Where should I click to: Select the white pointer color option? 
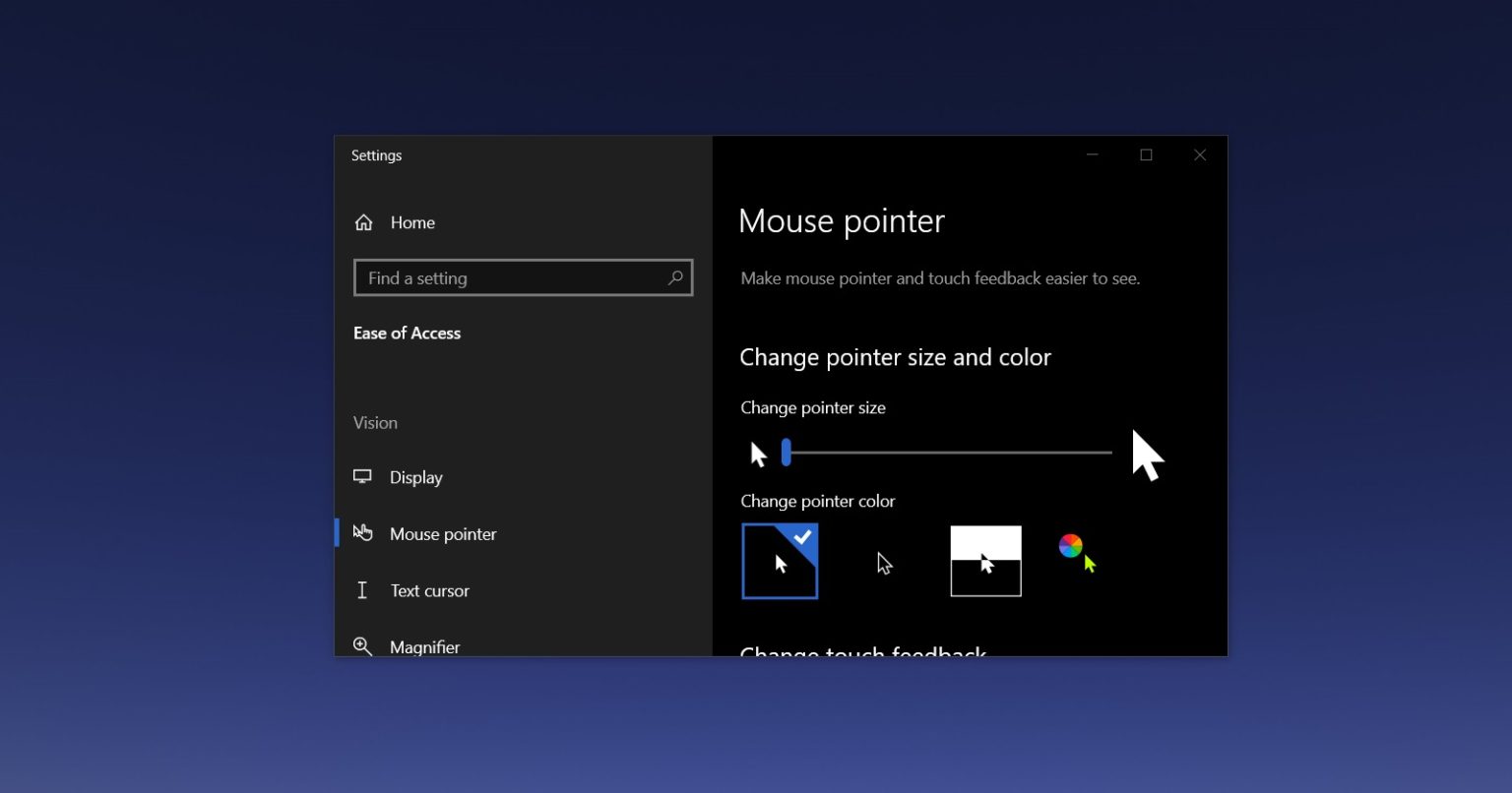(x=780, y=561)
